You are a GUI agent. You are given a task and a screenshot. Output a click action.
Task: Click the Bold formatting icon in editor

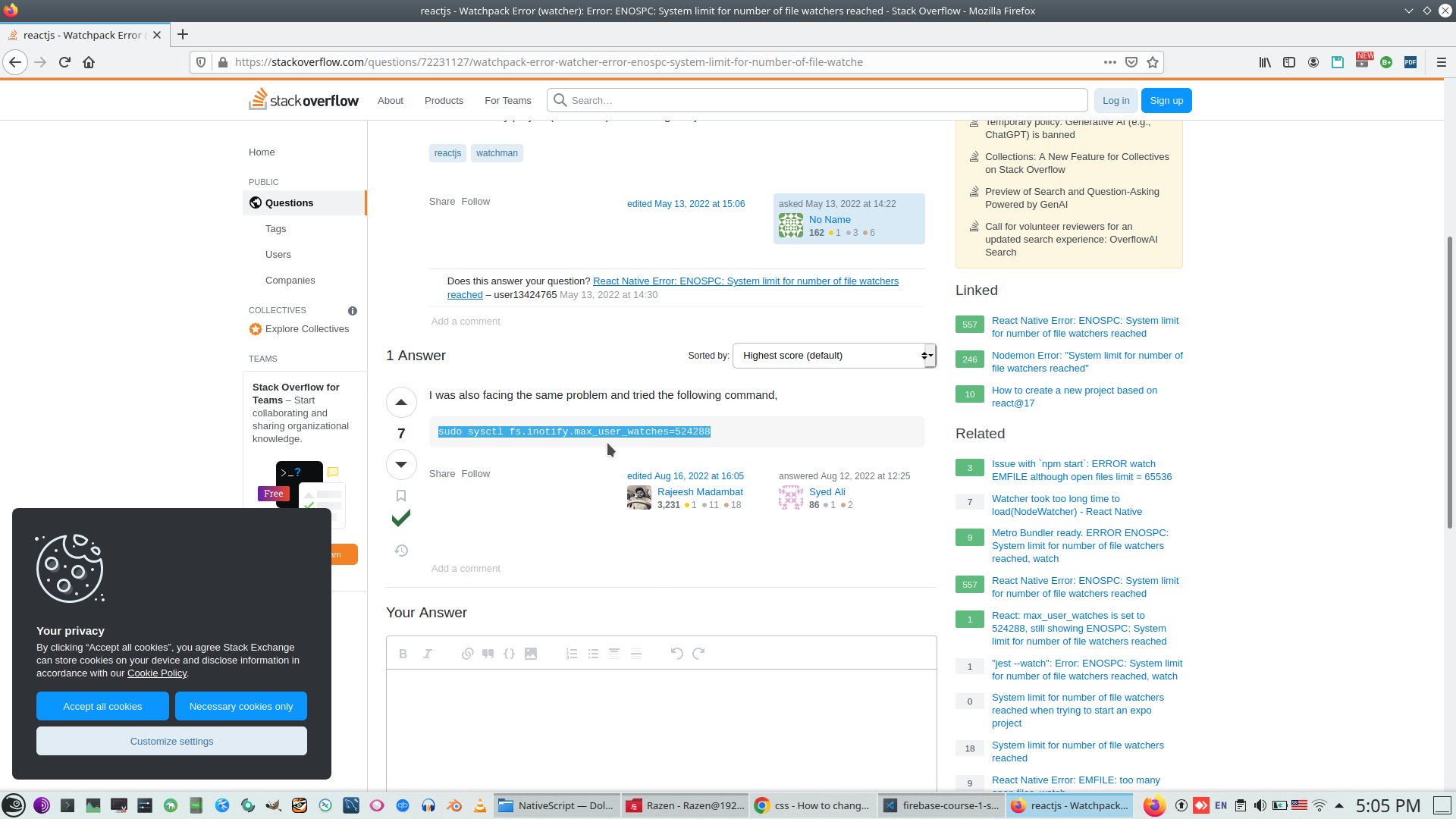coord(403,654)
